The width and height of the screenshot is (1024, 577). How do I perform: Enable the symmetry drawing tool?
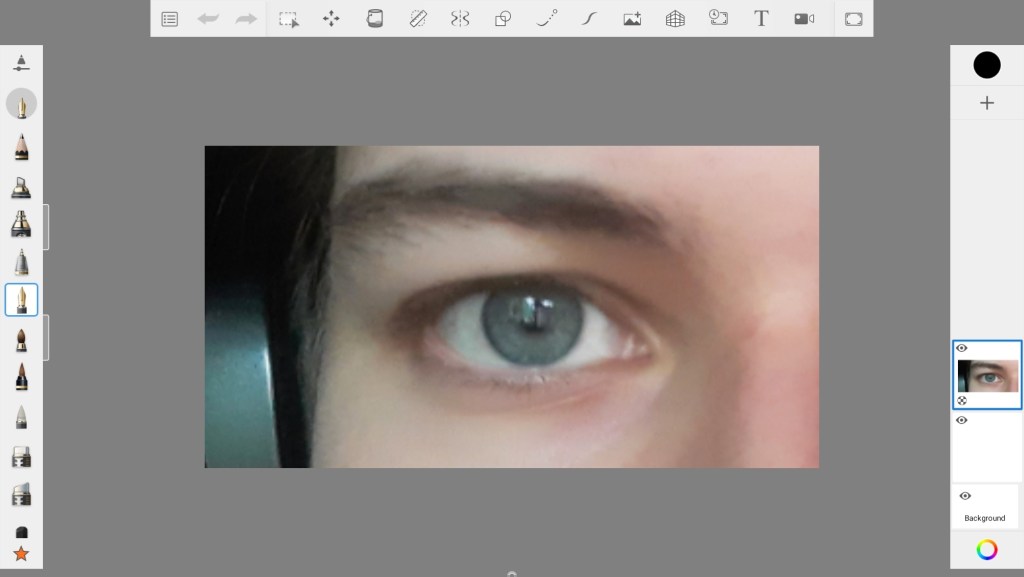(x=460, y=19)
